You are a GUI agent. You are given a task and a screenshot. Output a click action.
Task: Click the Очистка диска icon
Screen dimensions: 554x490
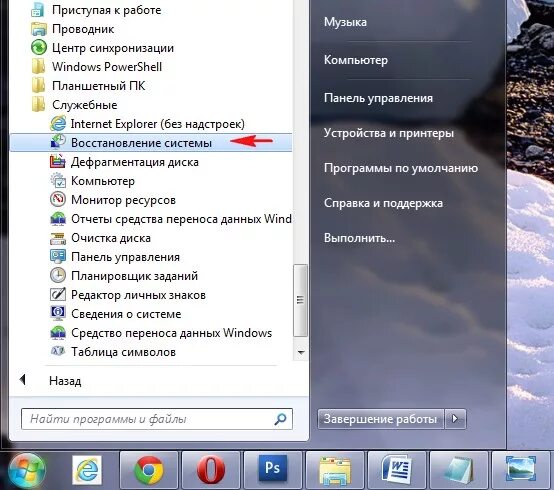(58, 238)
